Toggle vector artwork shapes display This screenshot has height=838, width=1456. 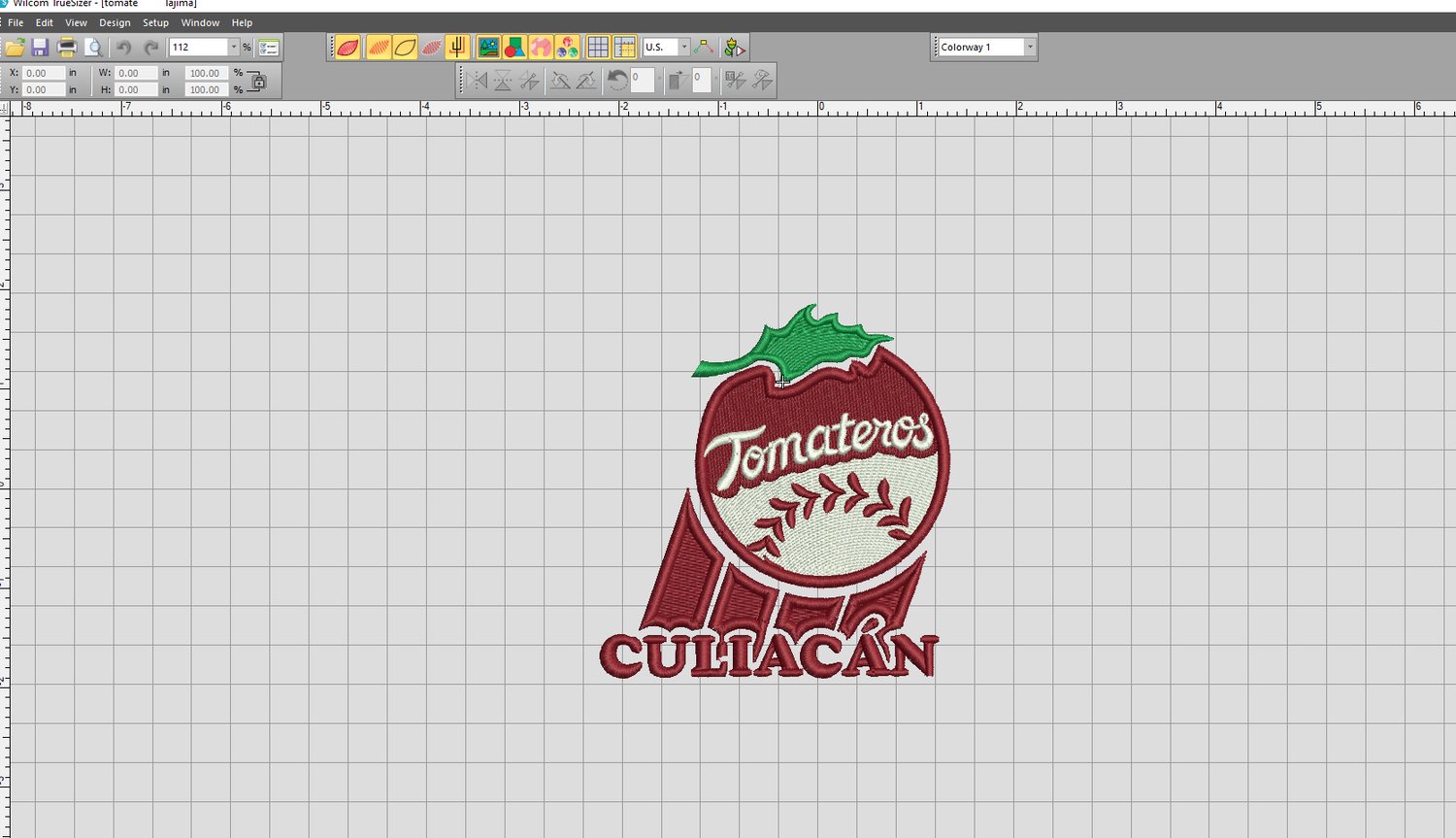point(514,47)
